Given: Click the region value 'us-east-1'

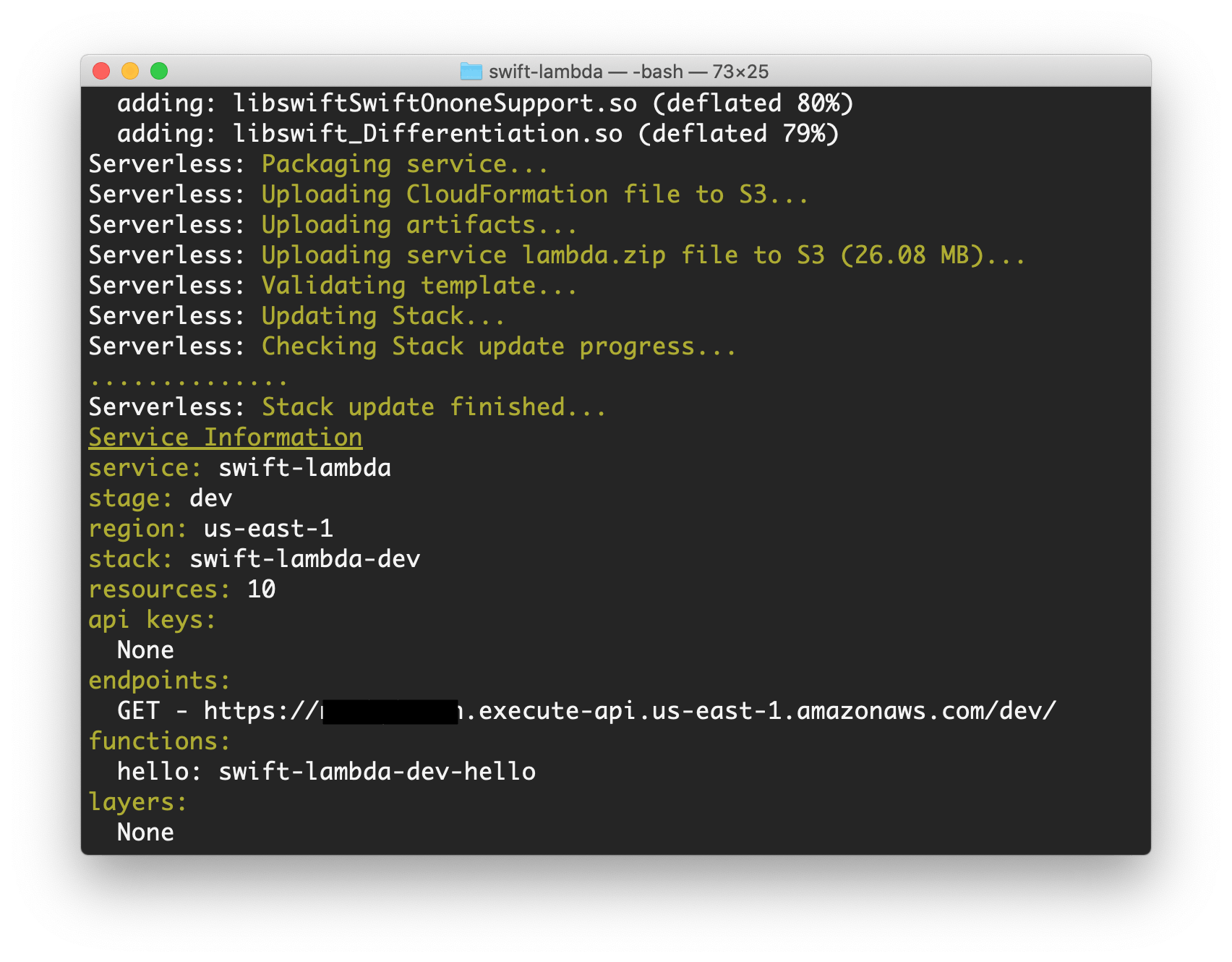Looking at the screenshot, I should click(268, 529).
